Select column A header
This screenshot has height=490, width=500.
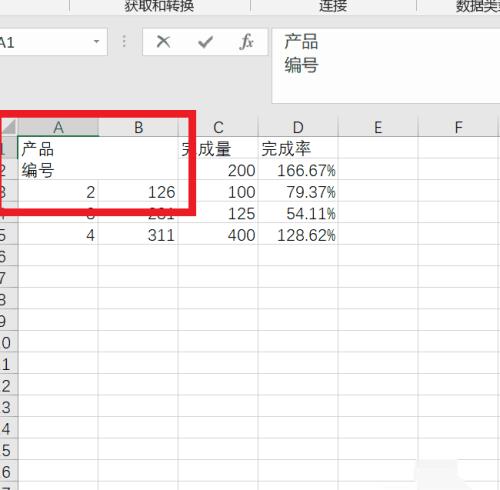[x=58, y=127]
